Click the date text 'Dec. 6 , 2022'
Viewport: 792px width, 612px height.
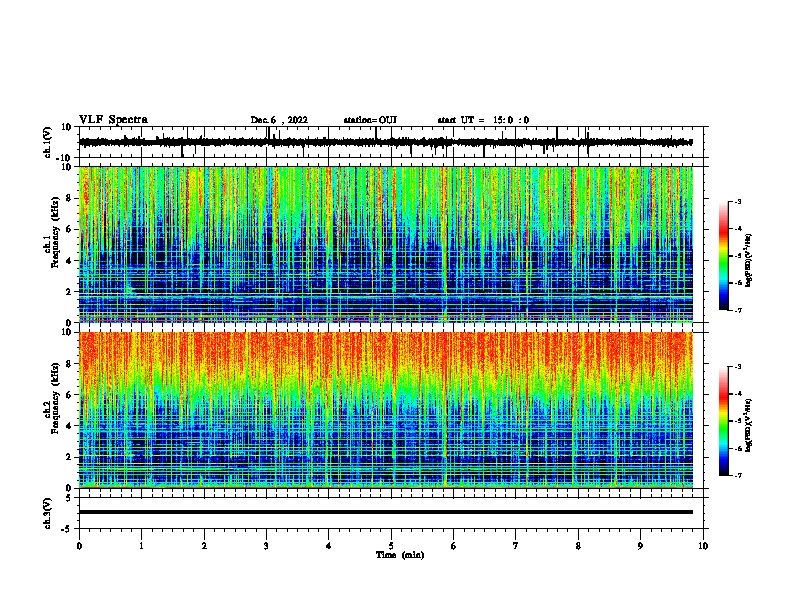(279, 120)
